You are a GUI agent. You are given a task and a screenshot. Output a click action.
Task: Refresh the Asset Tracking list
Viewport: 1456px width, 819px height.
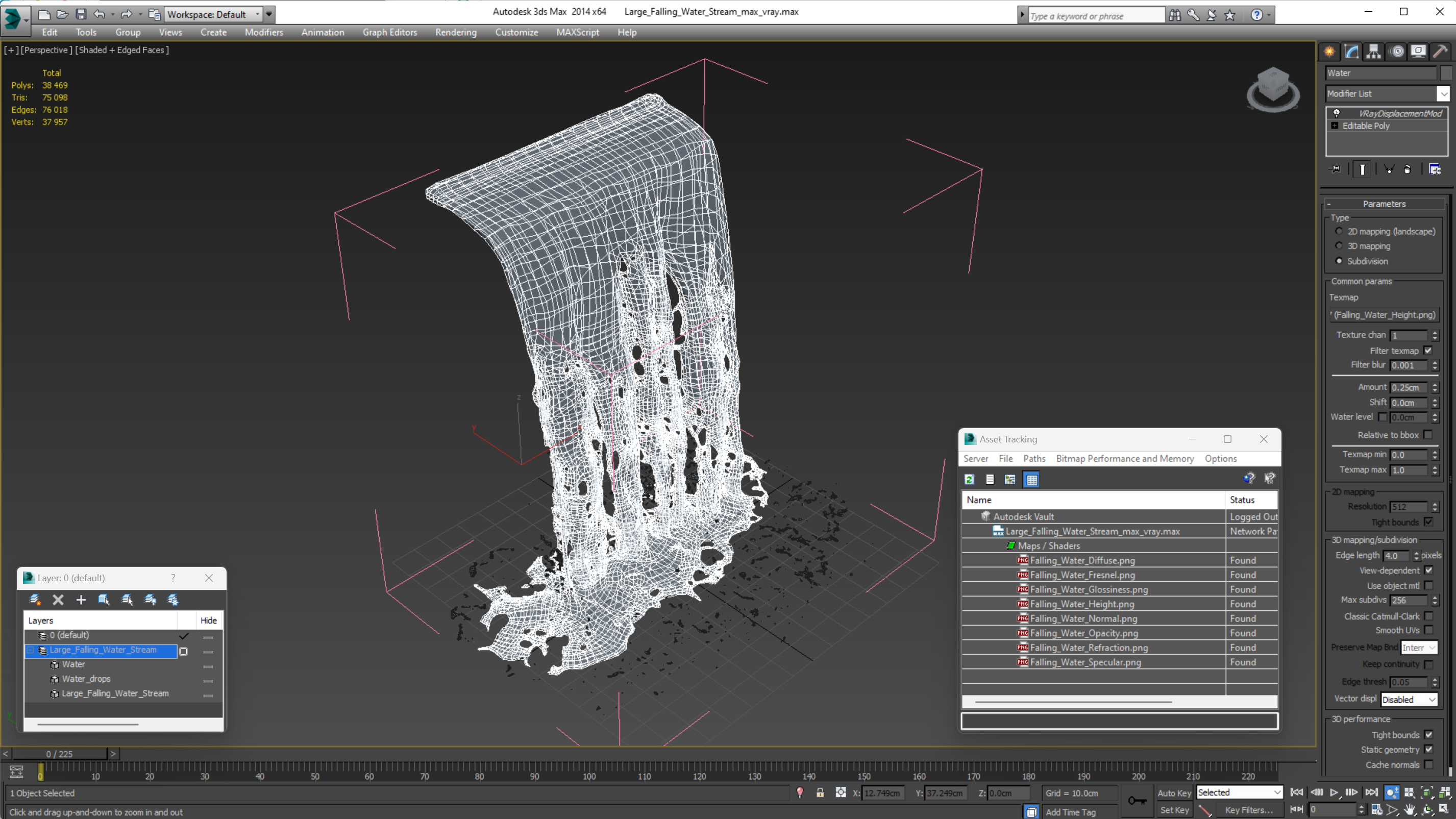(969, 479)
